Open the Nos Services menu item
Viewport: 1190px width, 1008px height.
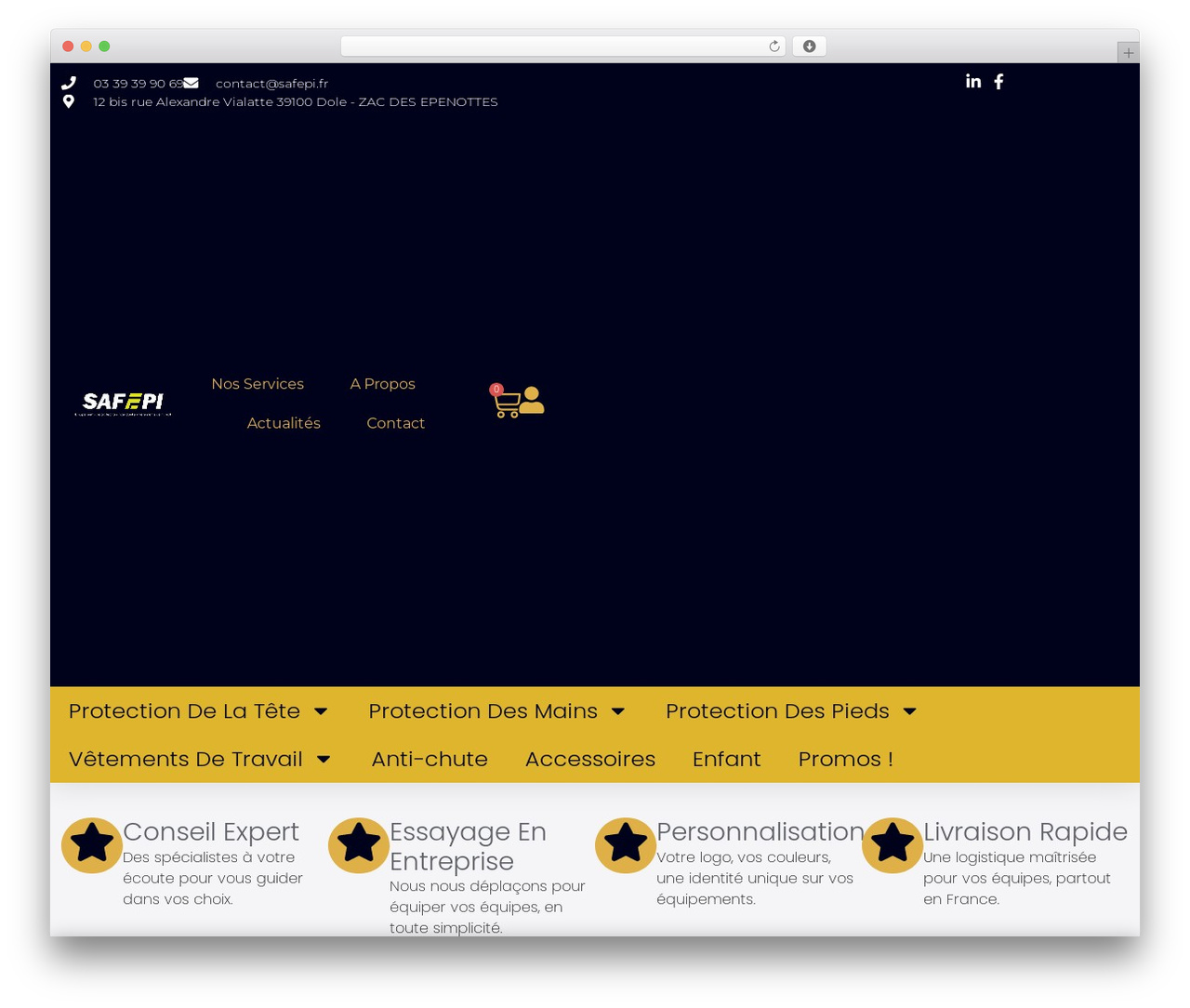(x=258, y=384)
